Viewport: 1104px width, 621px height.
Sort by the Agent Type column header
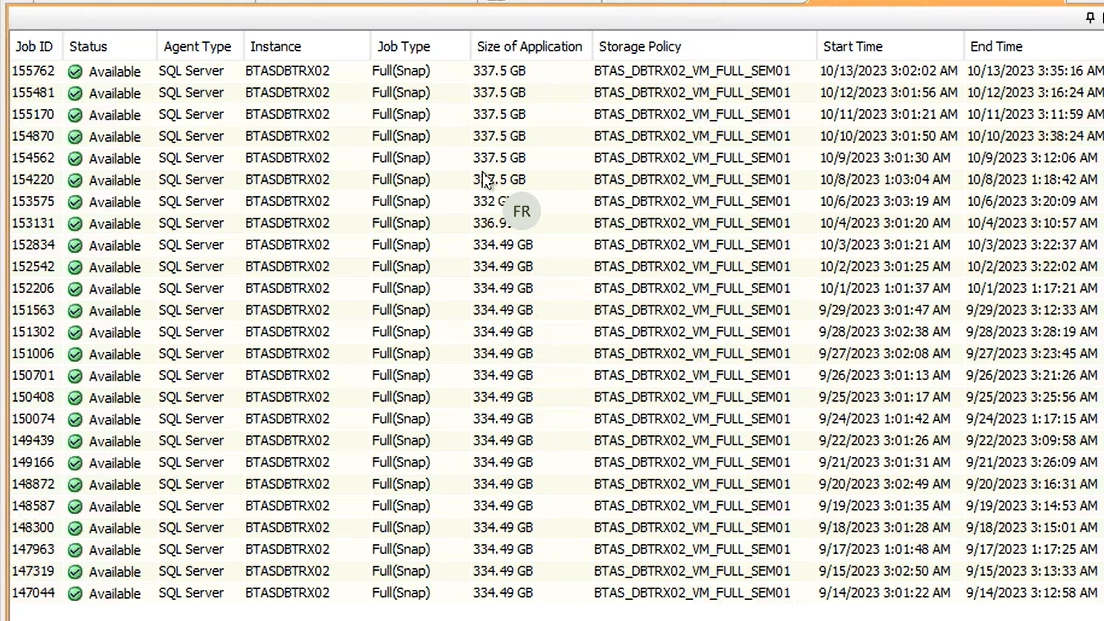point(200,46)
